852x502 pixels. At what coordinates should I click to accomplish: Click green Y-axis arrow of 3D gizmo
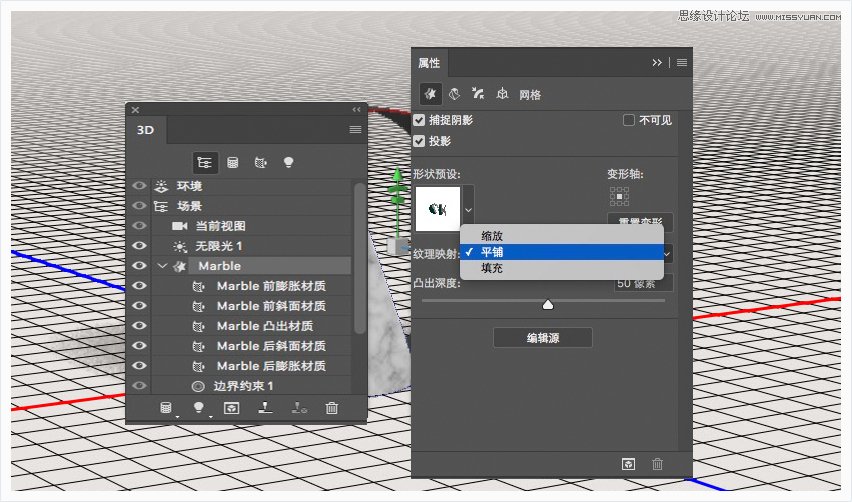[x=398, y=175]
